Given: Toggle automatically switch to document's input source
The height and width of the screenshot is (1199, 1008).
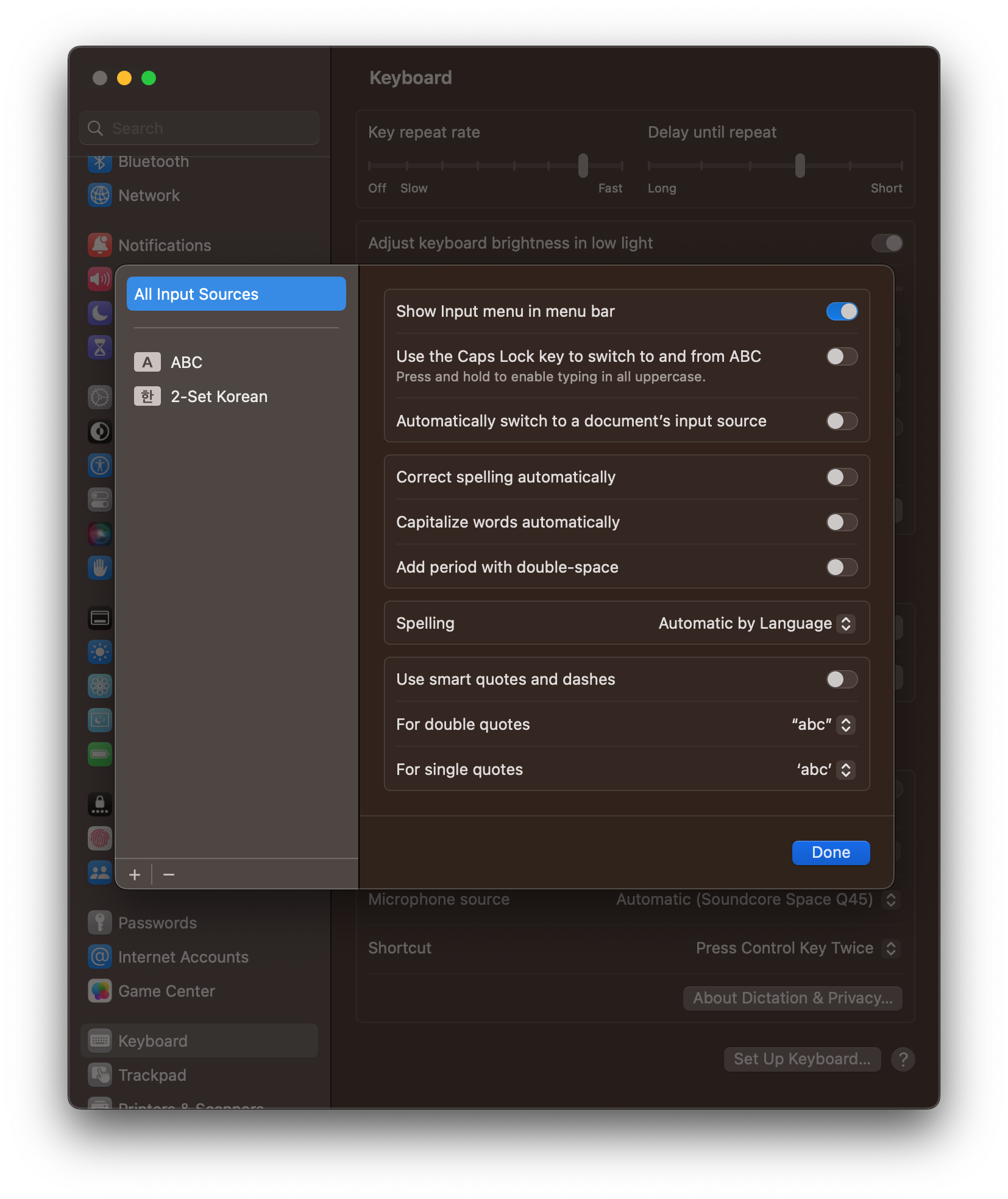Looking at the screenshot, I should click(x=842, y=421).
